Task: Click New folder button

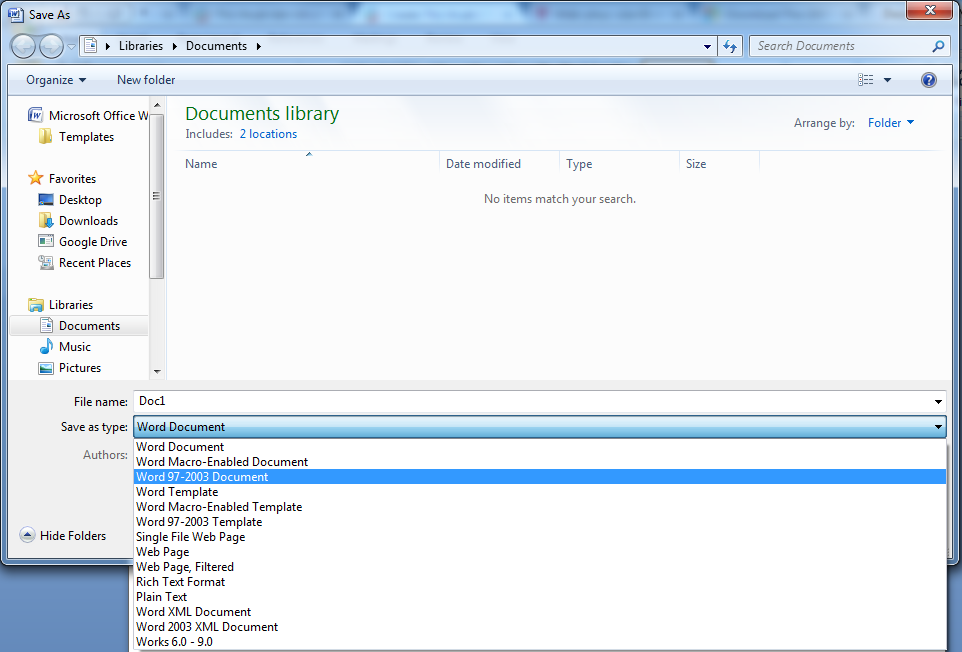Action: pos(146,80)
